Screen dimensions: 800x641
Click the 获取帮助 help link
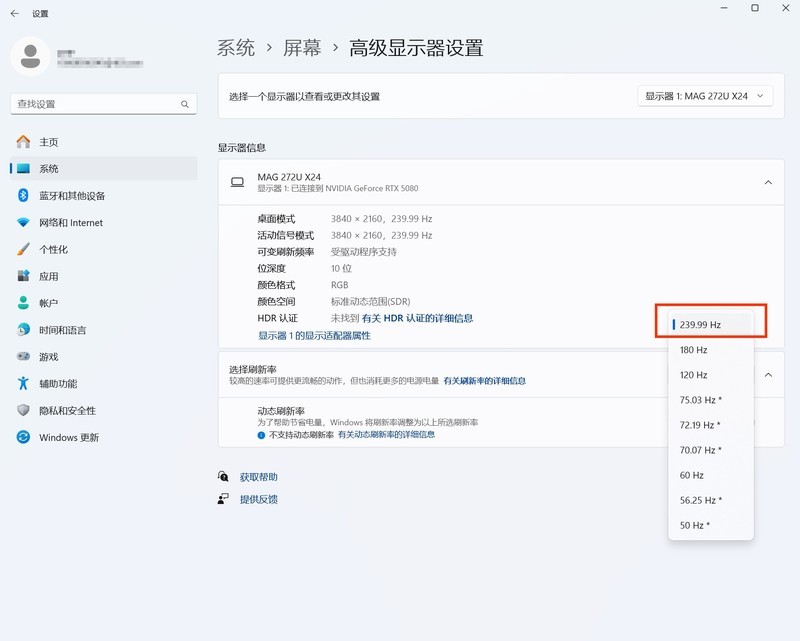point(259,477)
